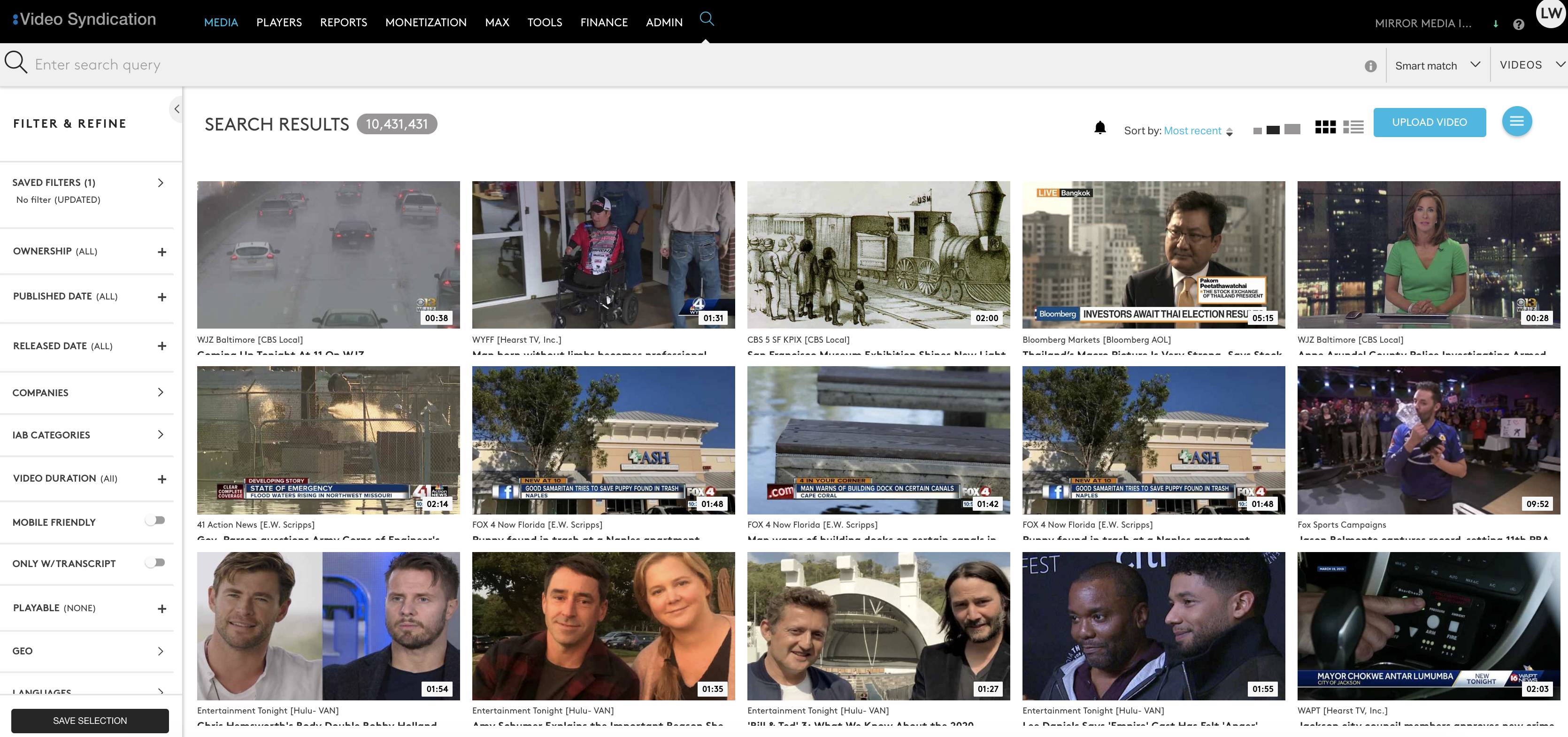Click the notification bell icon
This screenshot has width=1568, height=737.
[x=1099, y=128]
